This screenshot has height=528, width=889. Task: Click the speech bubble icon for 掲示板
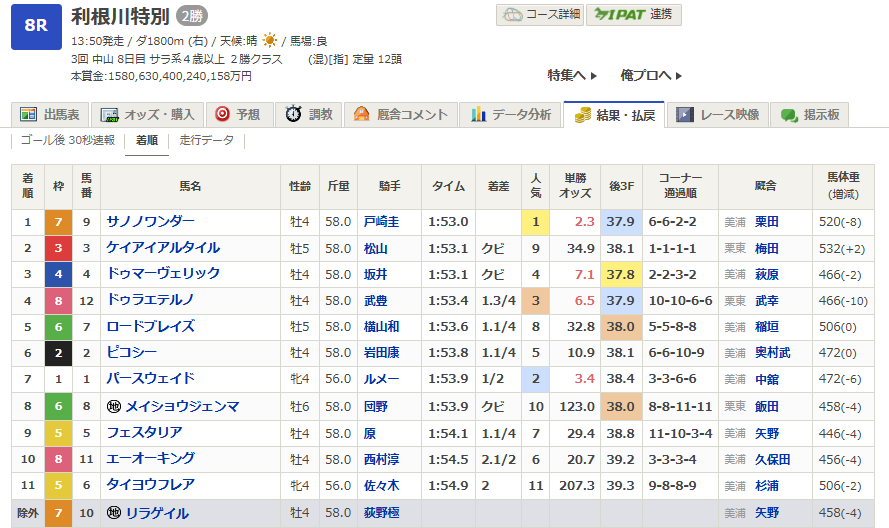[789, 114]
